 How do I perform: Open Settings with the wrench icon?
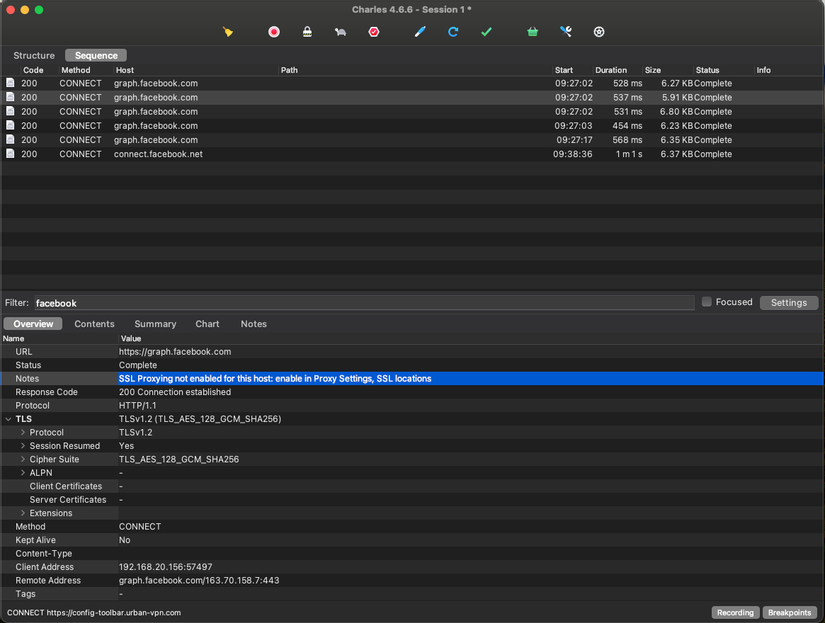tap(565, 31)
